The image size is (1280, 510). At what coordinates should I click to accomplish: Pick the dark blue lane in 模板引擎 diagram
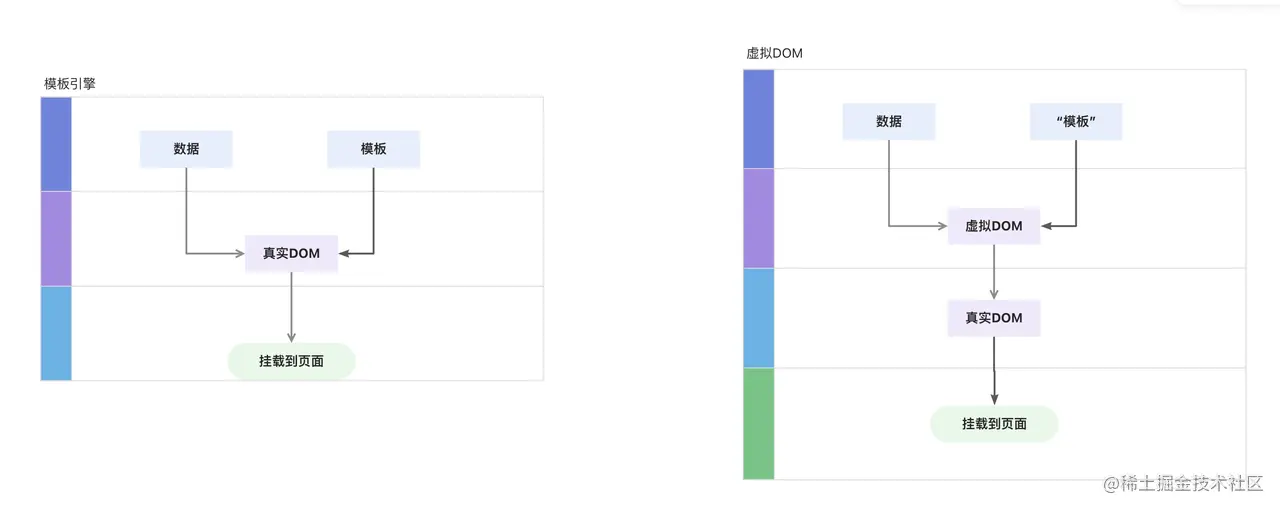click(x=56, y=144)
